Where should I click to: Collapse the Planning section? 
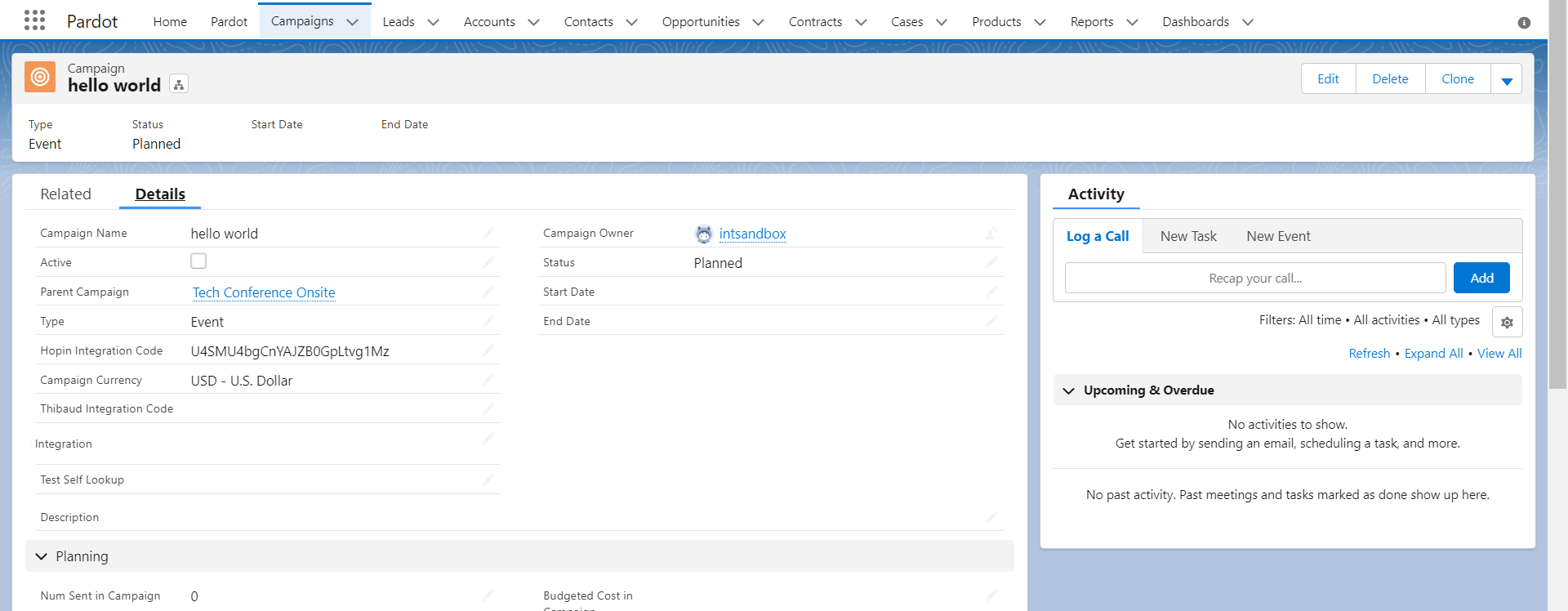(x=42, y=556)
